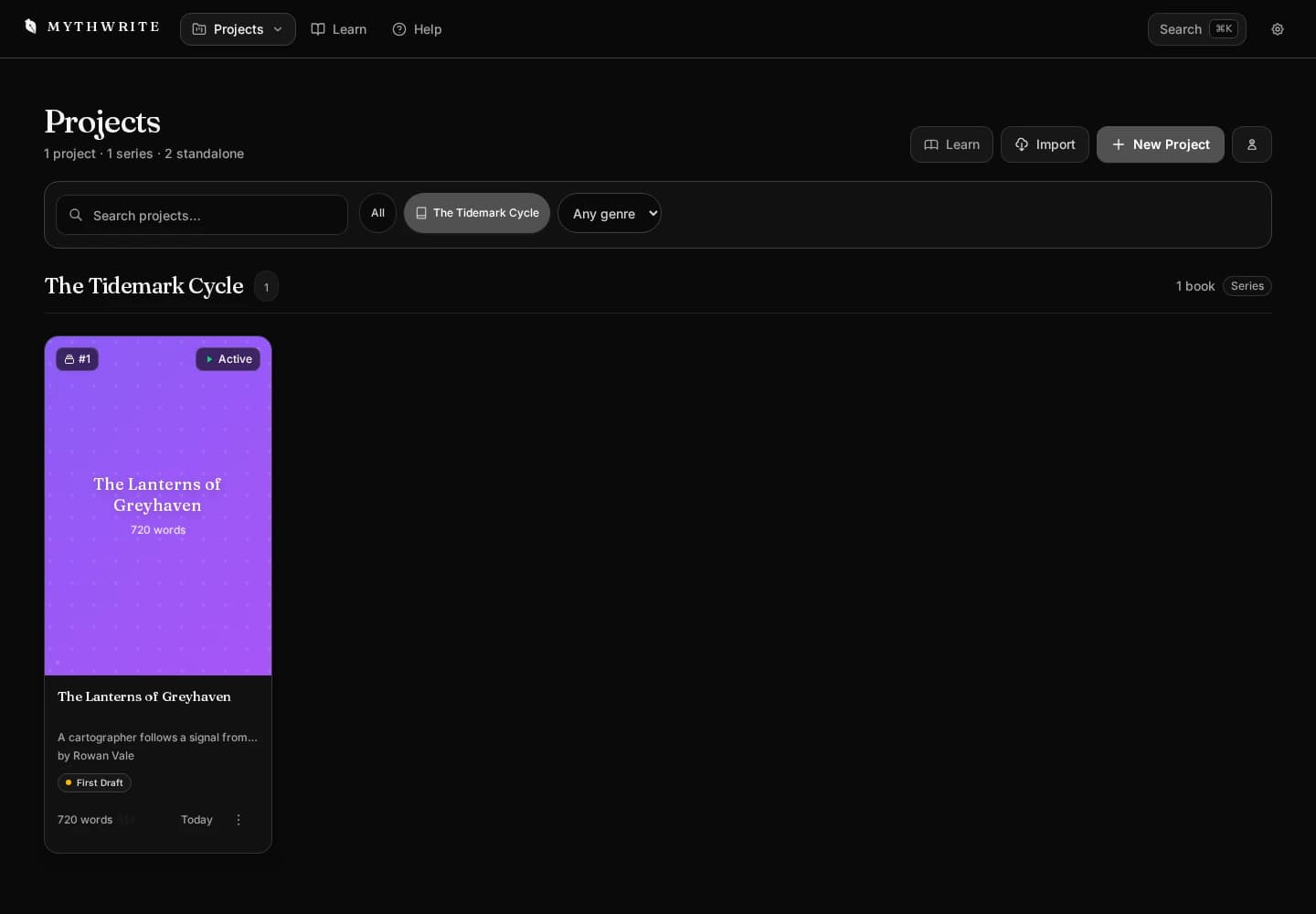Open The Lanterns of Greyhaven cover thumbnail

[x=158, y=506]
